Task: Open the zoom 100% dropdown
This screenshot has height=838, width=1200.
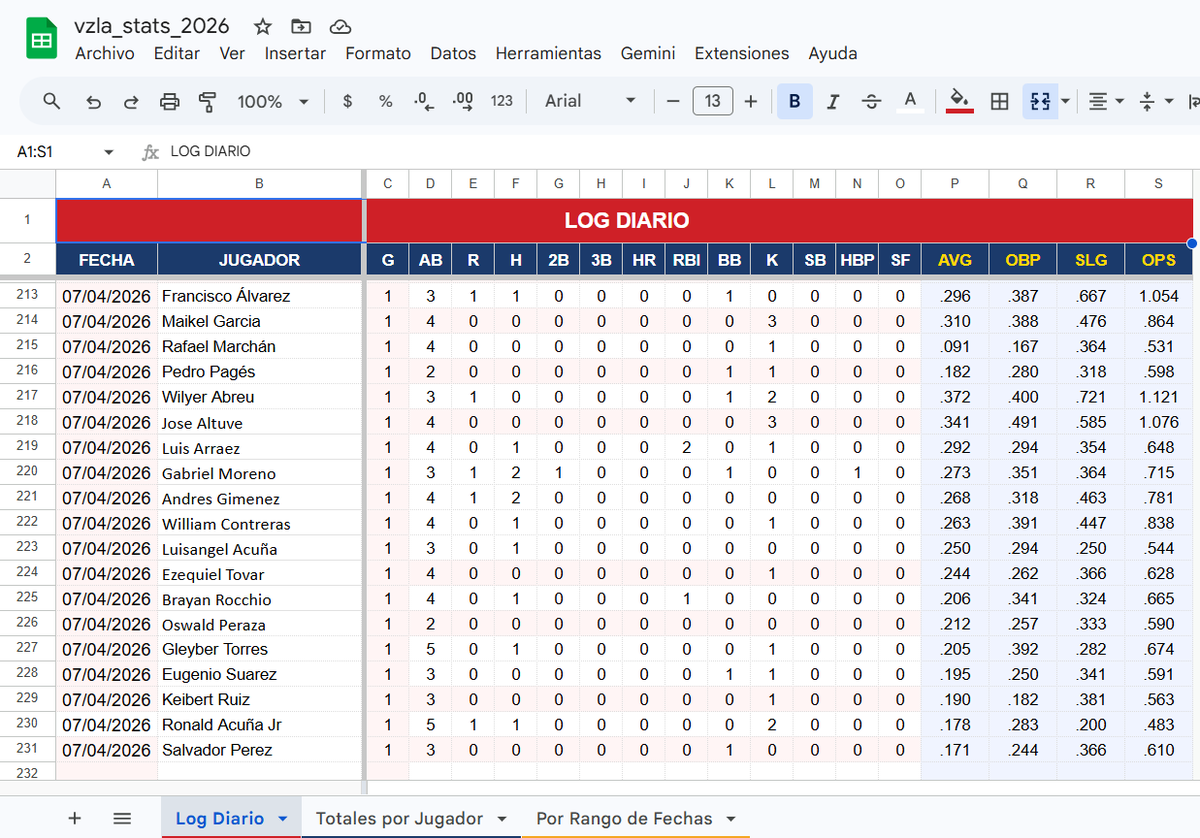Action: [273, 101]
